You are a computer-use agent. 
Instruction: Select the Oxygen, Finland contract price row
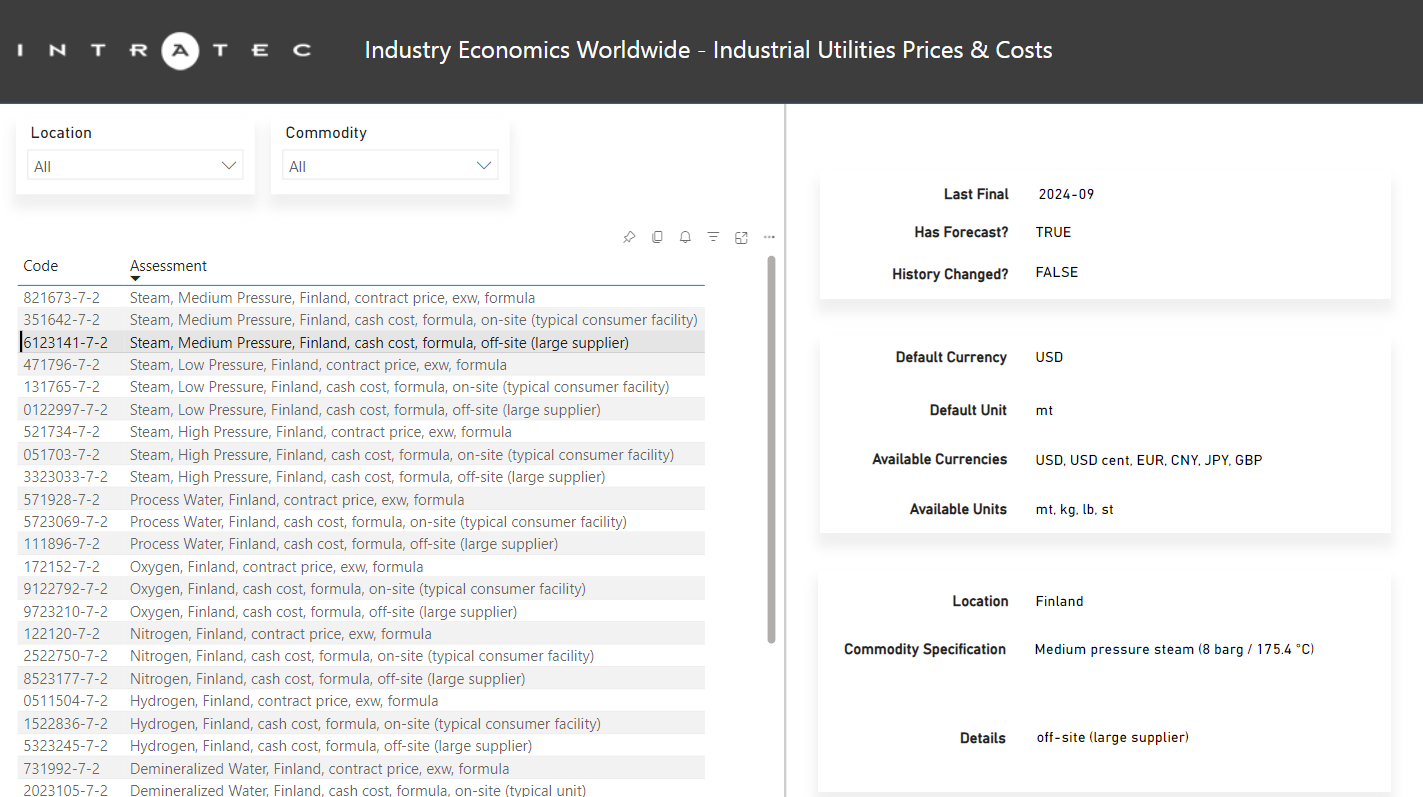276,567
